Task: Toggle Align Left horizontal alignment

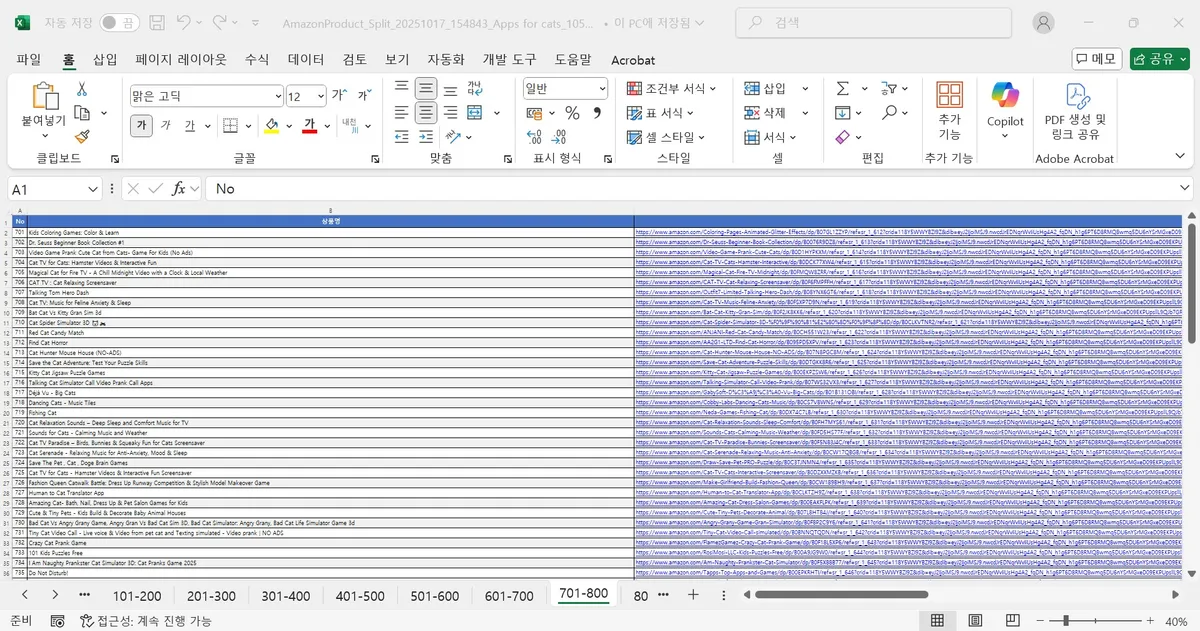Action: [x=401, y=113]
